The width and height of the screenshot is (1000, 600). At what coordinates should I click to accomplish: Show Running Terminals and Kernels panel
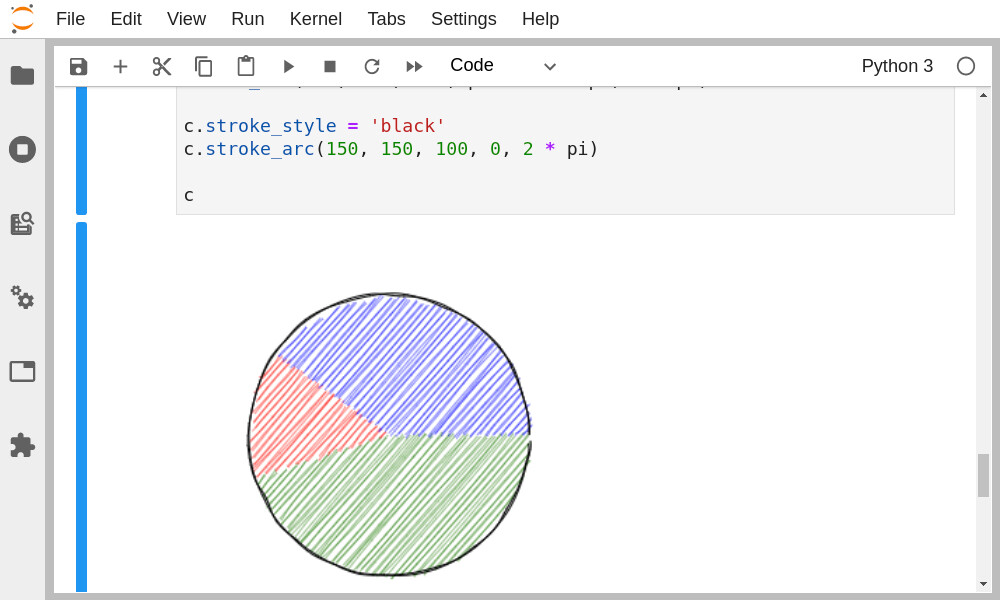pyautogui.click(x=22, y=149)
